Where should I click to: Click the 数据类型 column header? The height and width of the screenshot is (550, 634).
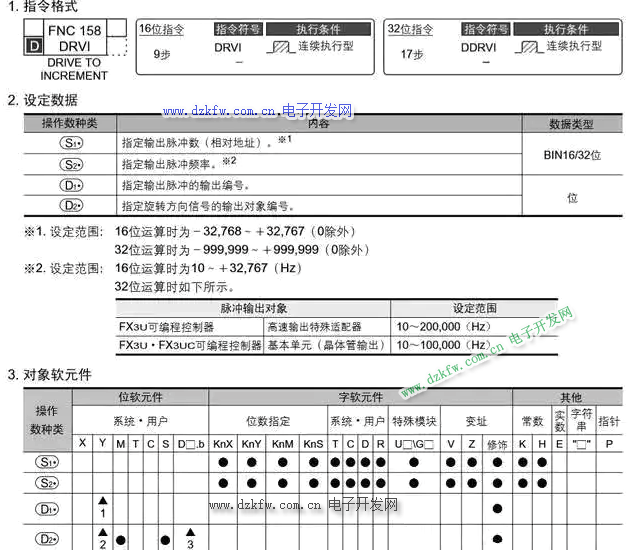(x=571, y=124)
